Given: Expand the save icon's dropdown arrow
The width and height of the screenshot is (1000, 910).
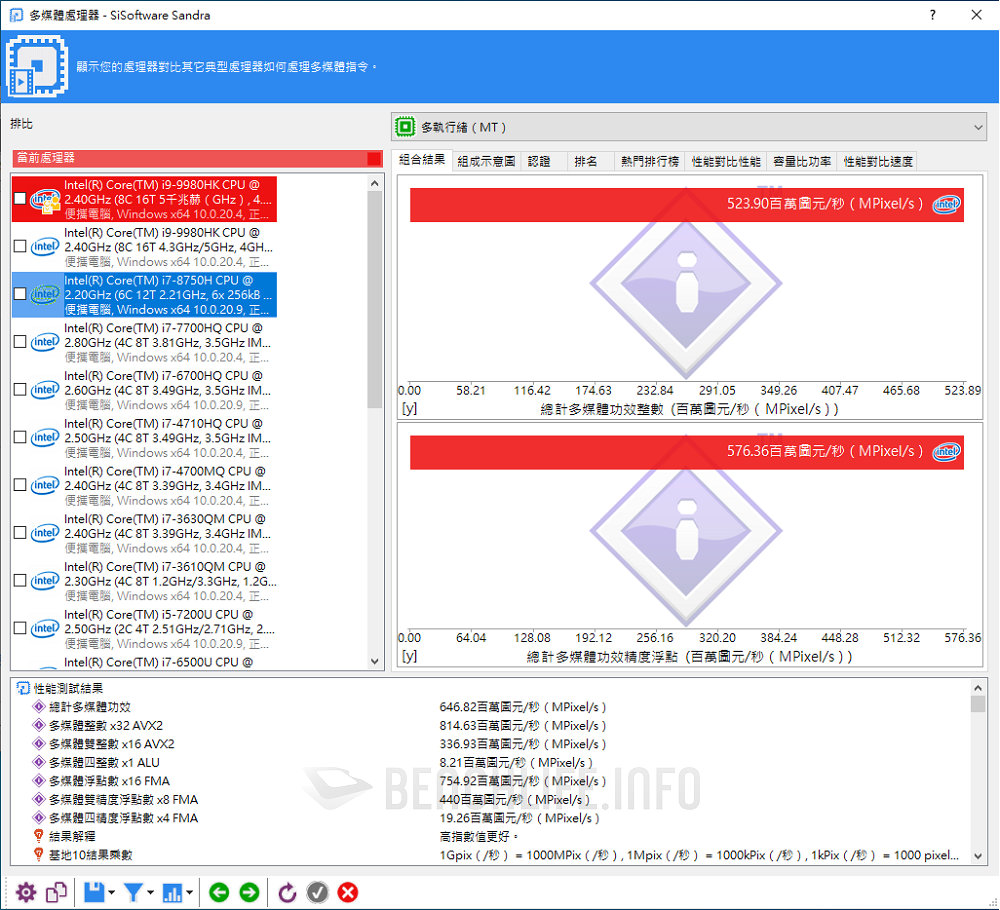Looking at the screenshot, I should click(x=112, y=892).
